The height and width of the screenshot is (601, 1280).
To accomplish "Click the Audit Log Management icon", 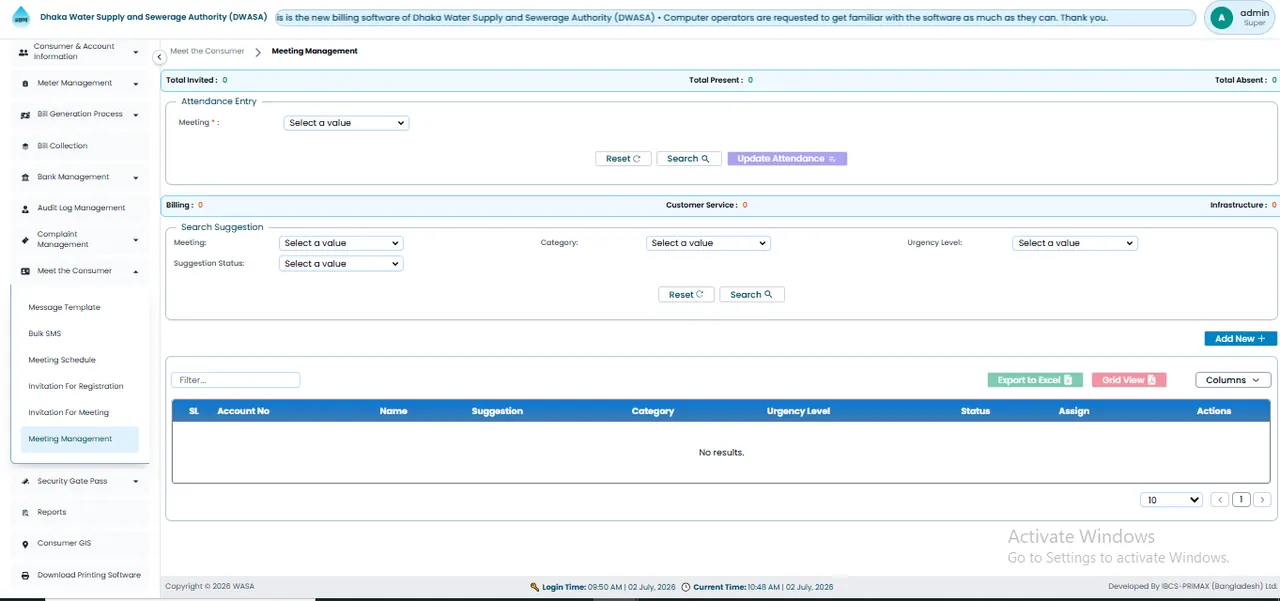I will point(26,209).
